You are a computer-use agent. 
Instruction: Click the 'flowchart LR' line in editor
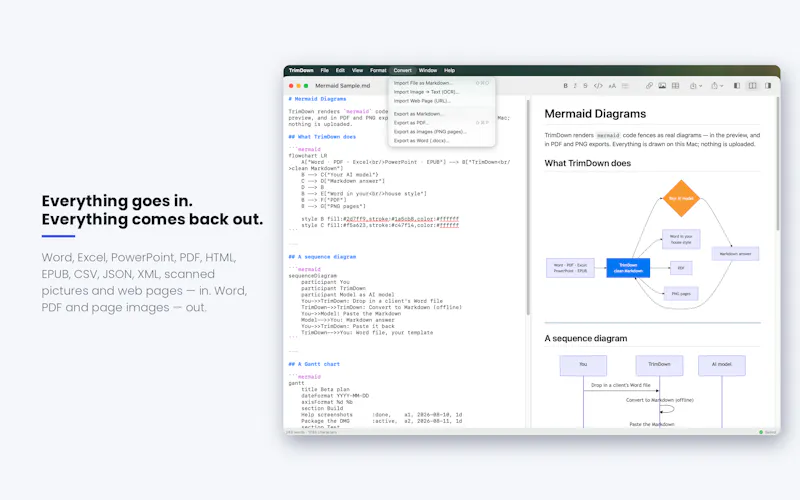click(308, 156)
